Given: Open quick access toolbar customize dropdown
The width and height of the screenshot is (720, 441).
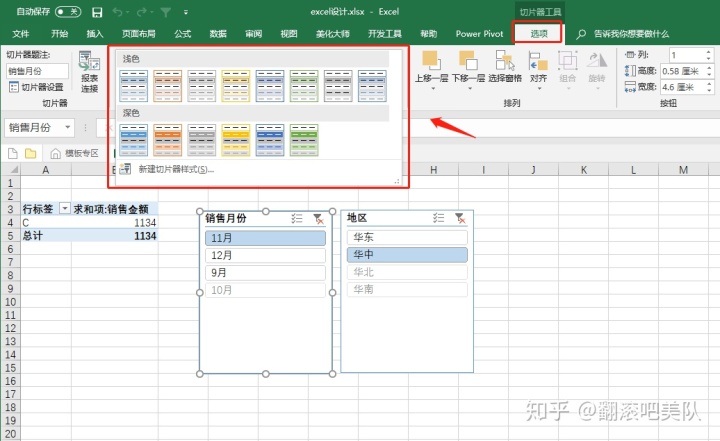Looking at the screenshot, I should coord(186,12).
